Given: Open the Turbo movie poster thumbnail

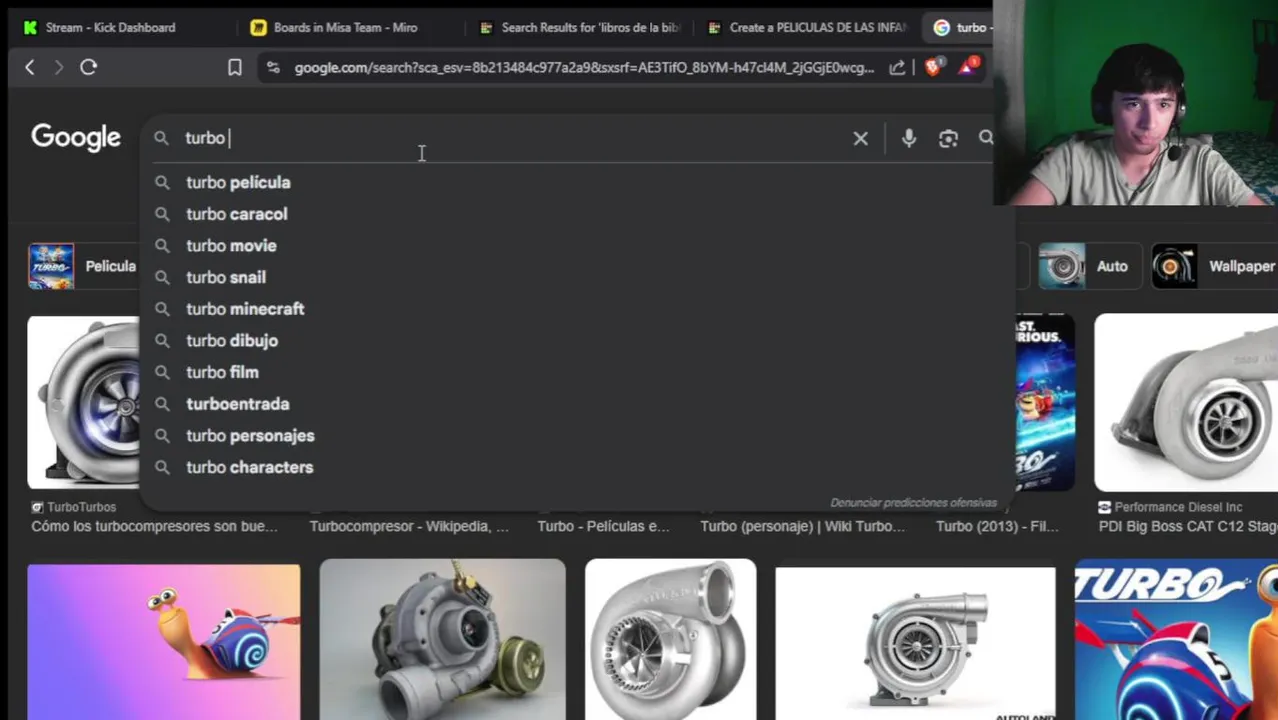Looking at the screenshot, I should pyautogui.click(x=1045, y=402).
